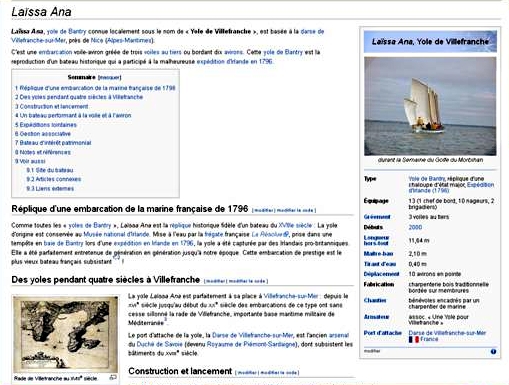Open the voiles au tiers link
509x385 pixels.
163,52
